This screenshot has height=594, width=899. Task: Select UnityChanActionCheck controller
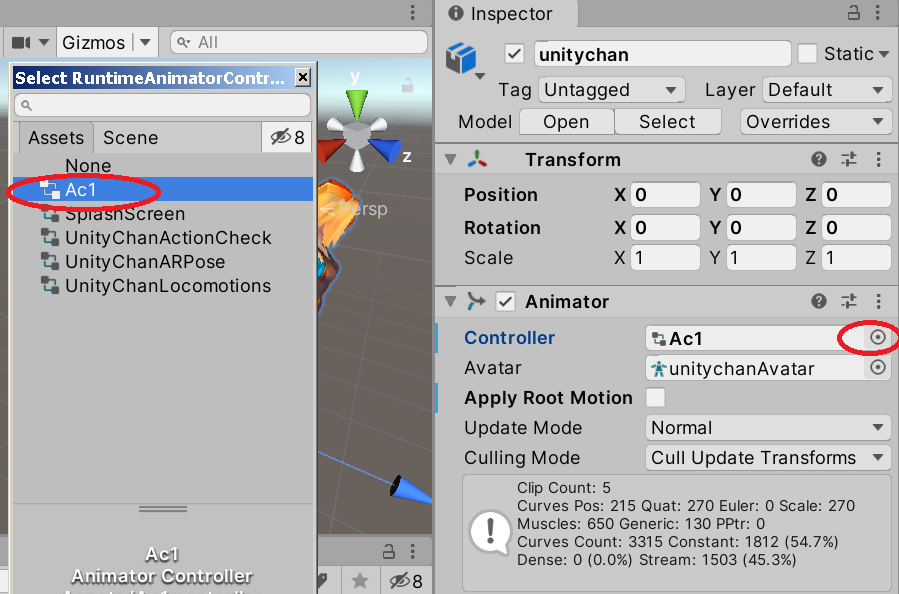click(162, 237)
